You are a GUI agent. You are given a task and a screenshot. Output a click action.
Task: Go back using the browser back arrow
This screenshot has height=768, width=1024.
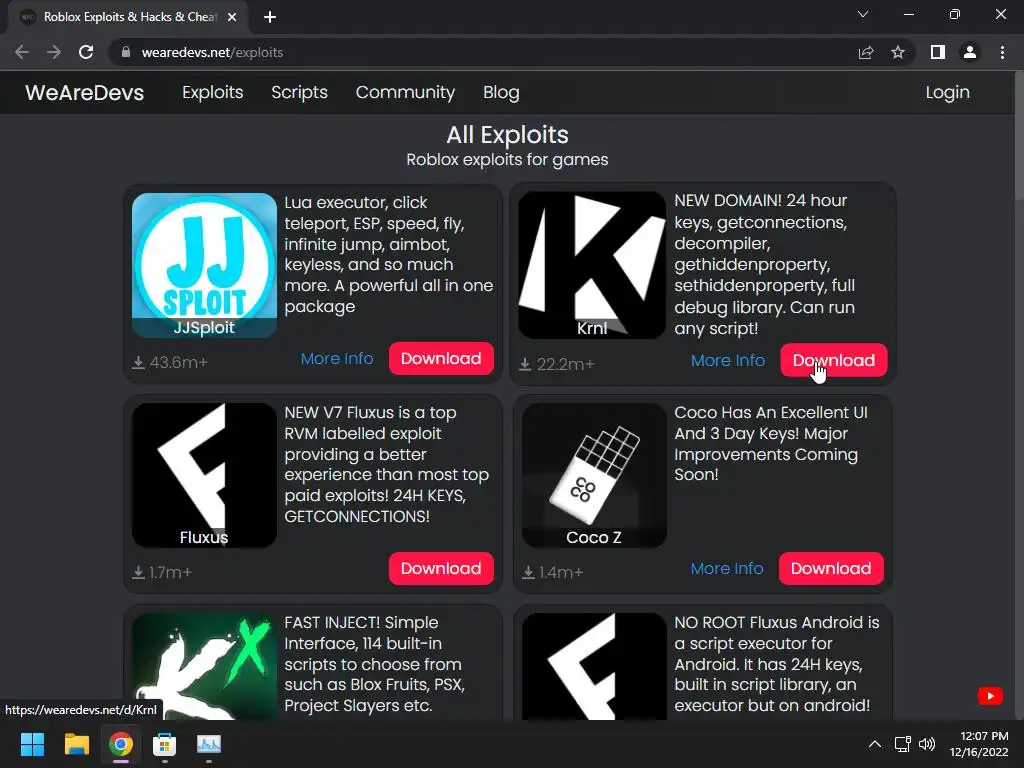(x=22, y=52)
